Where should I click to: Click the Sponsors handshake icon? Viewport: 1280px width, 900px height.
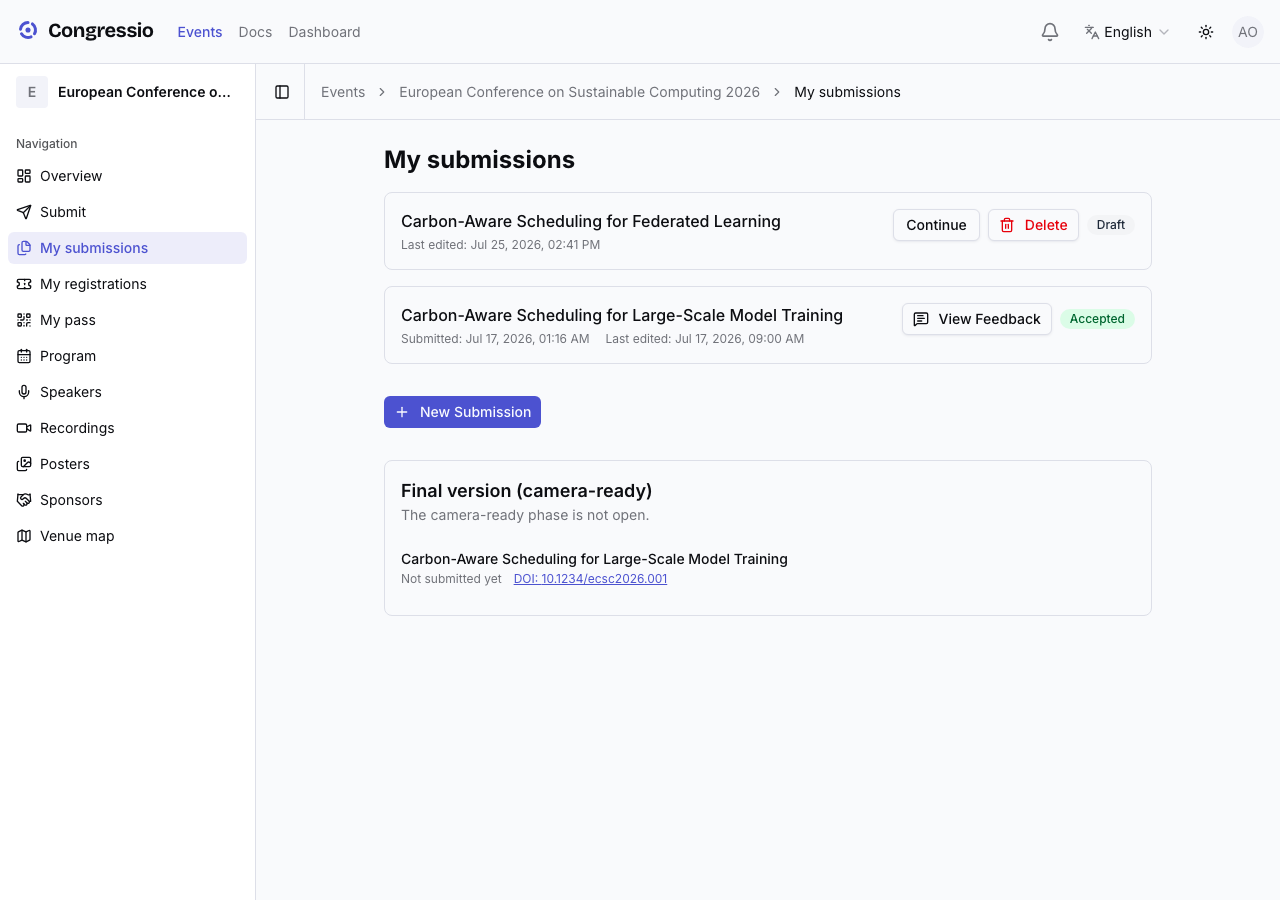(24, 500)
